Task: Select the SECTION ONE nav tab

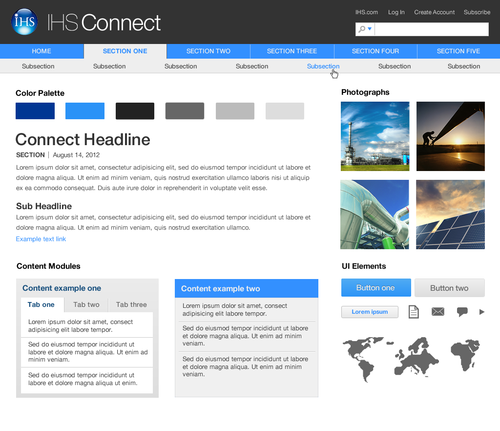Action: pos(125,51)
